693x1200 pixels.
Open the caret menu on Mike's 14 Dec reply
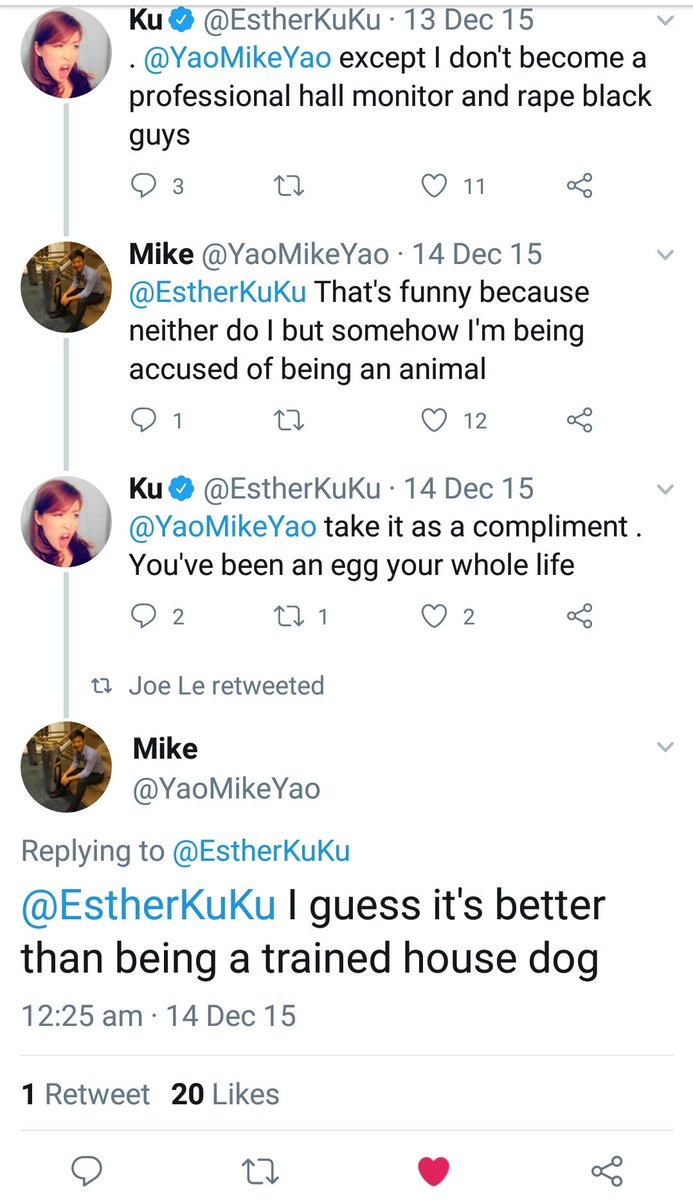[665, 256]
